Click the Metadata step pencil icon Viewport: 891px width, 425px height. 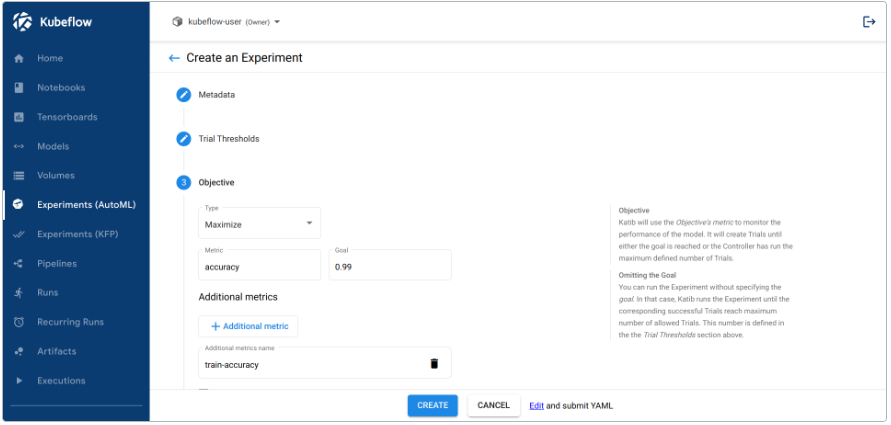[x=184, y=95]
